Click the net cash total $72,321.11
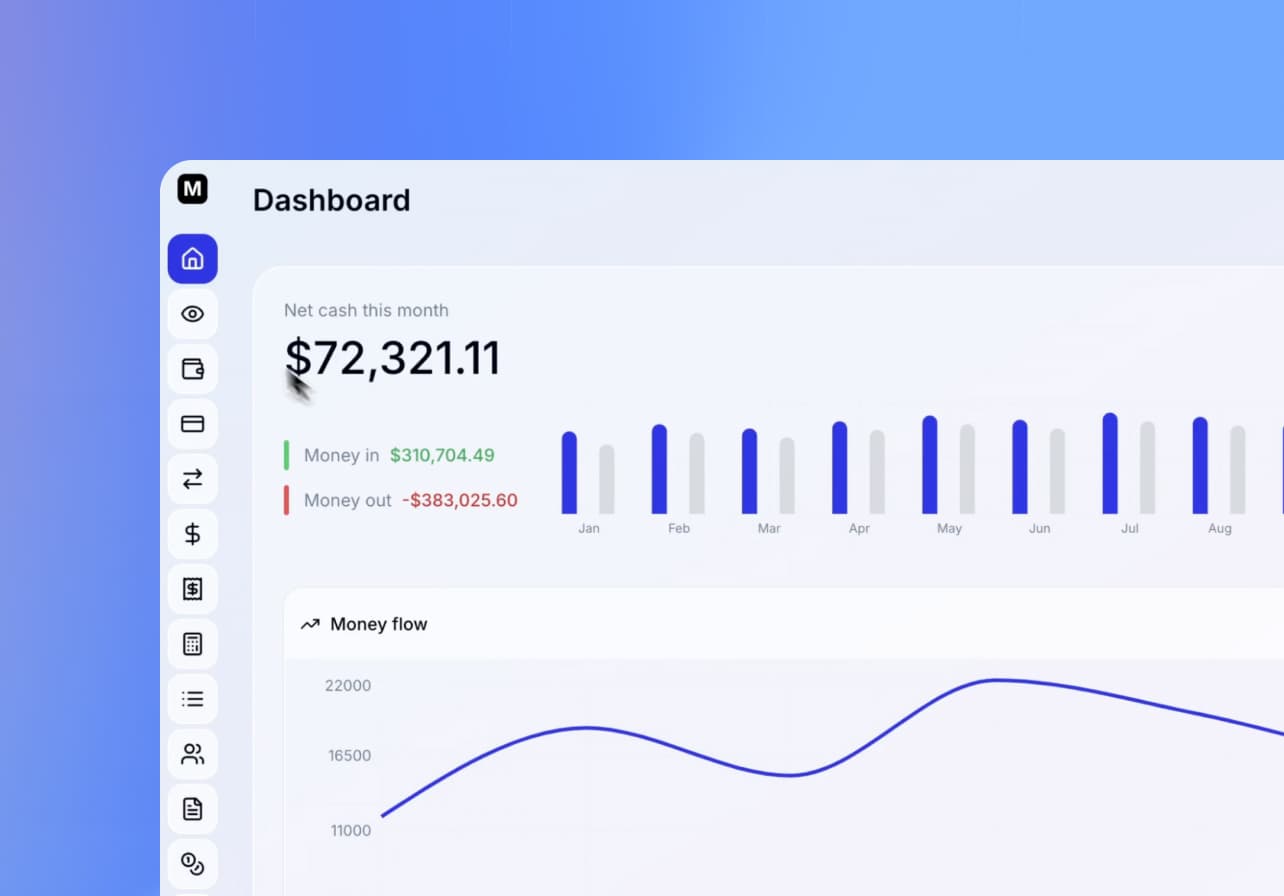The image size is (1284, 896). [x=393, y=358]
